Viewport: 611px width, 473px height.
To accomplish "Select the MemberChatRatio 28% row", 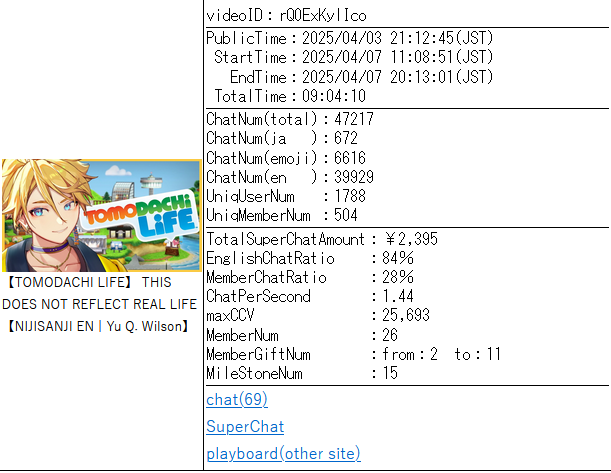I will [x=310, y=277].
